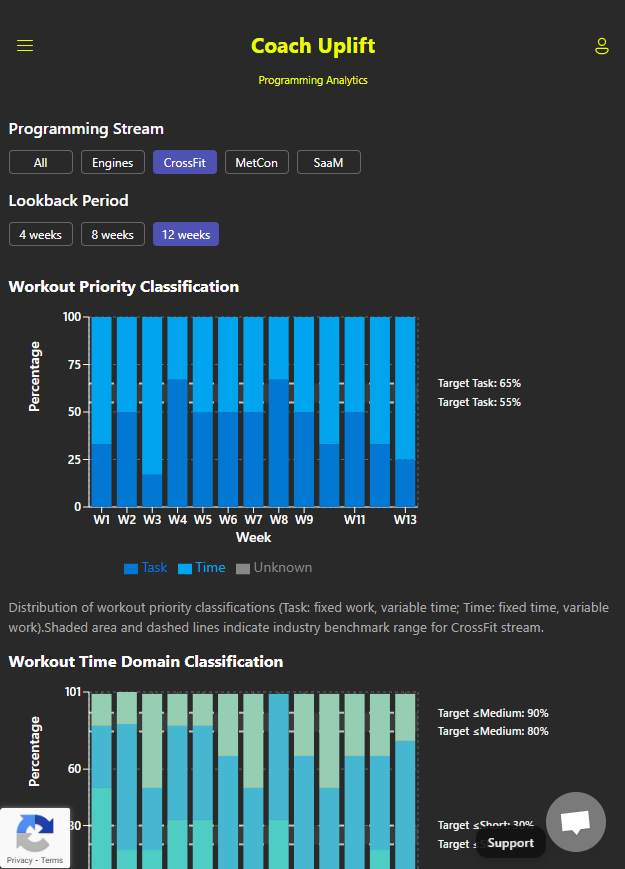Click the 'Target ≤Medium: 80%' label
Viewport: 625px width, 869px height.
(x=493, y=731)
